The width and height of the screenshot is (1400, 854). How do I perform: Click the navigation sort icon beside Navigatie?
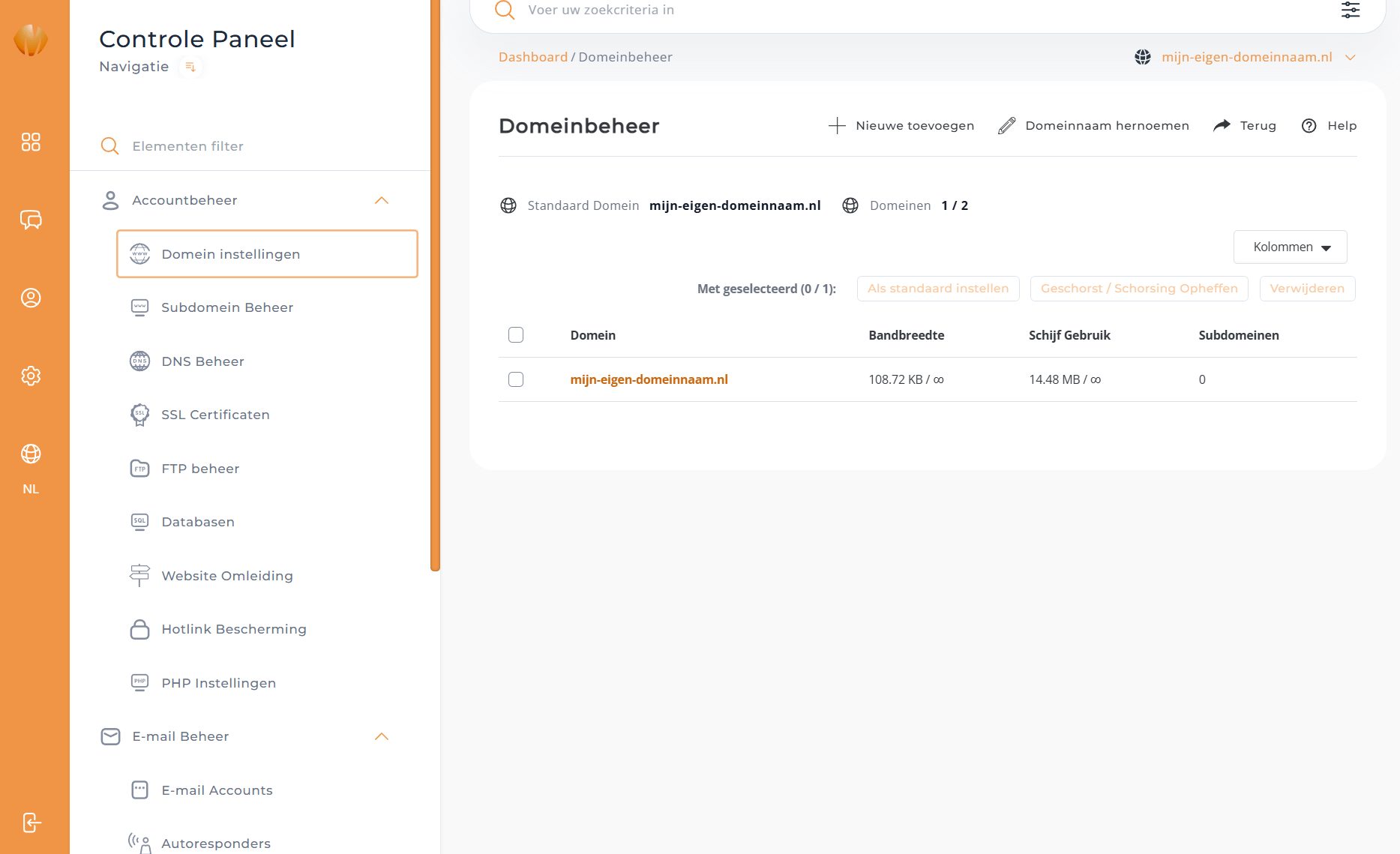click(x=190, y=67)
